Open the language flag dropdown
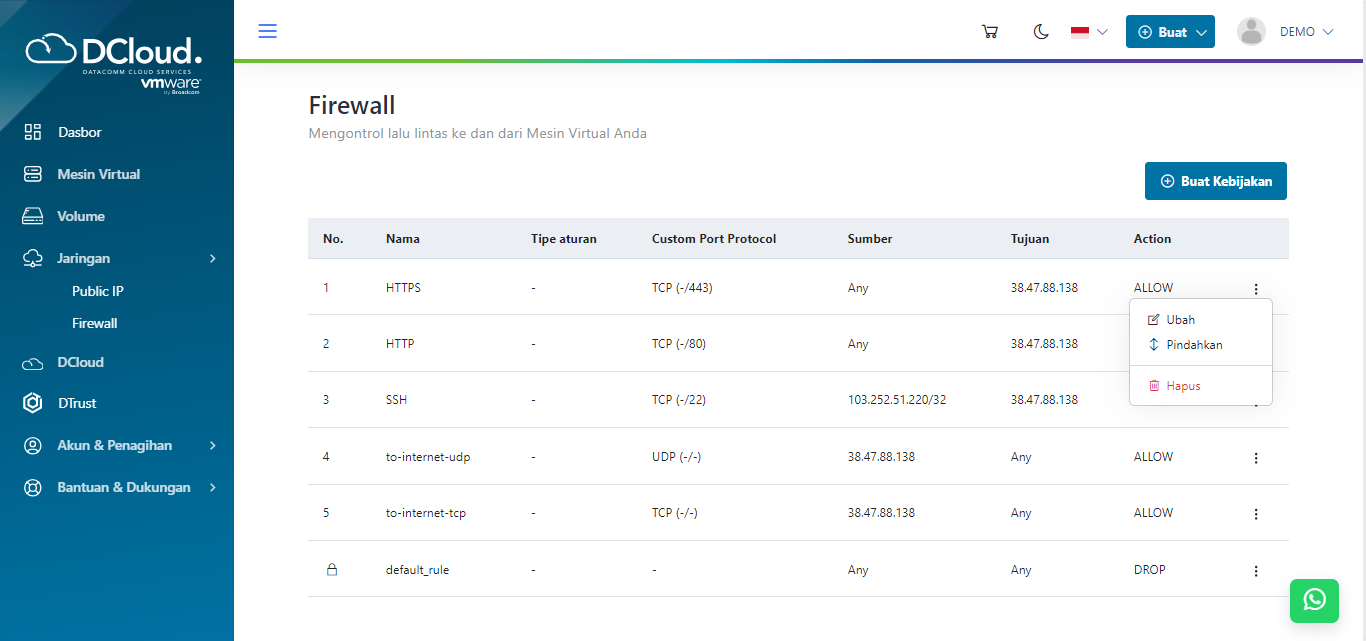This screenshot has width=1366, height=641. tap(1089, 32)
